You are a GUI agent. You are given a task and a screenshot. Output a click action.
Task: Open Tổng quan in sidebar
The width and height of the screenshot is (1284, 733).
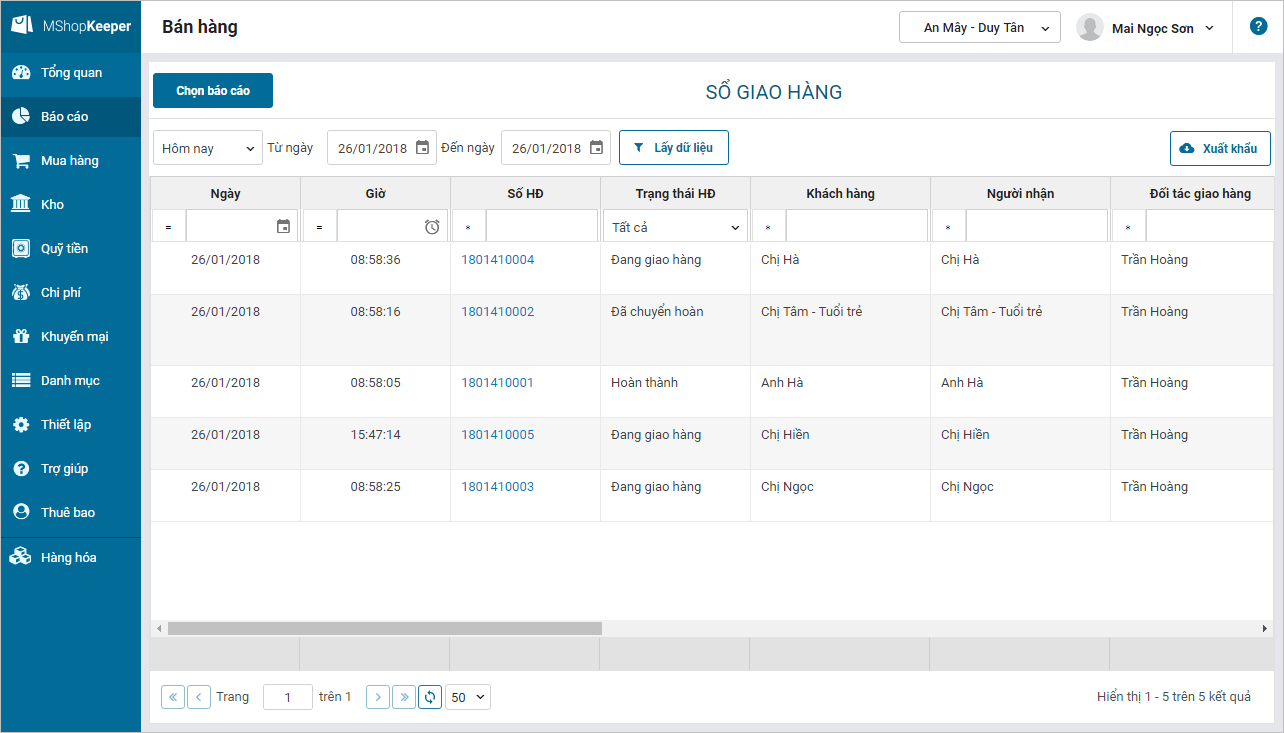[71, 73]
